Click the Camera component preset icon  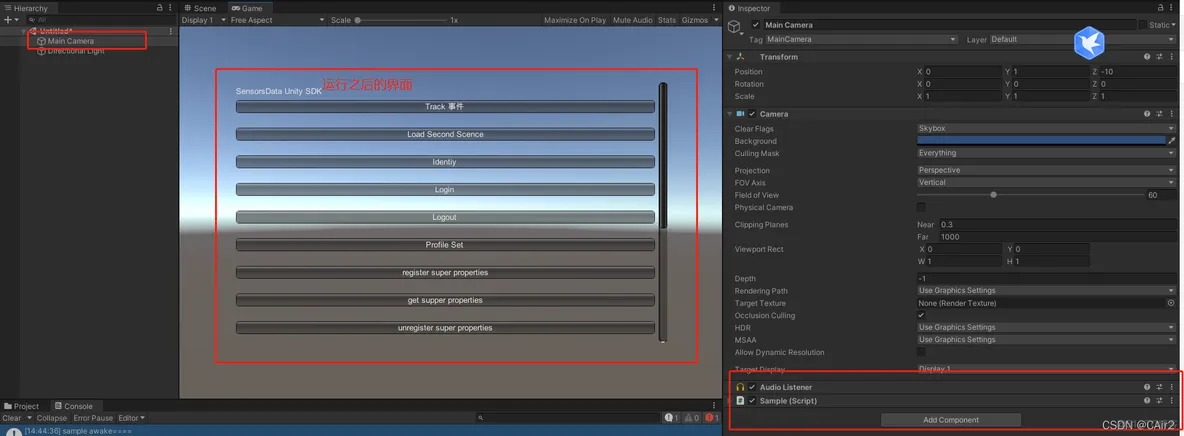click(1159, 114)
